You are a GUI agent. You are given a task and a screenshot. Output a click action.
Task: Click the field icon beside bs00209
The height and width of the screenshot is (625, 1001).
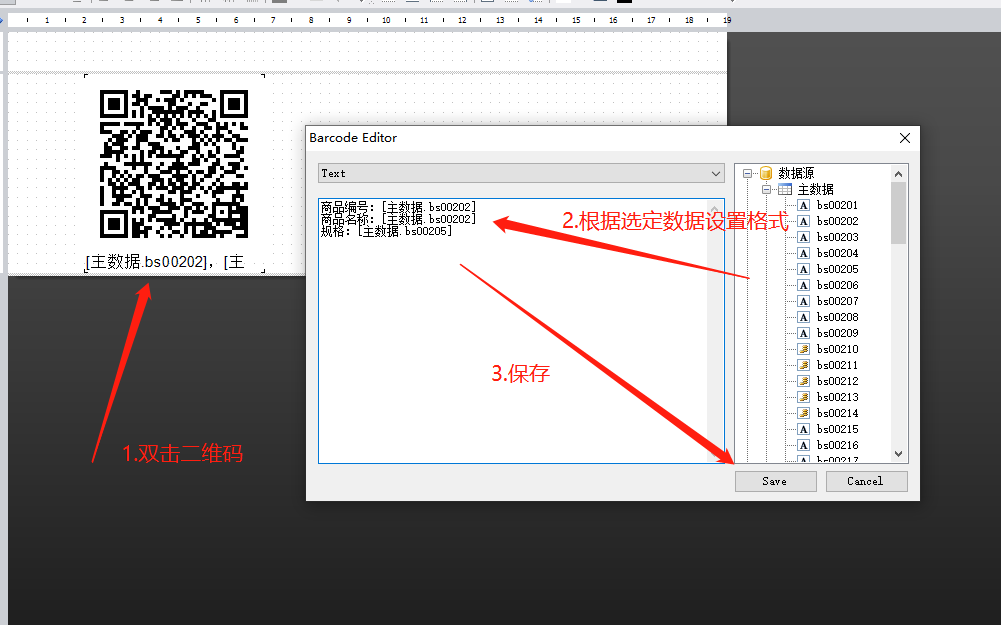click(804, 333)
